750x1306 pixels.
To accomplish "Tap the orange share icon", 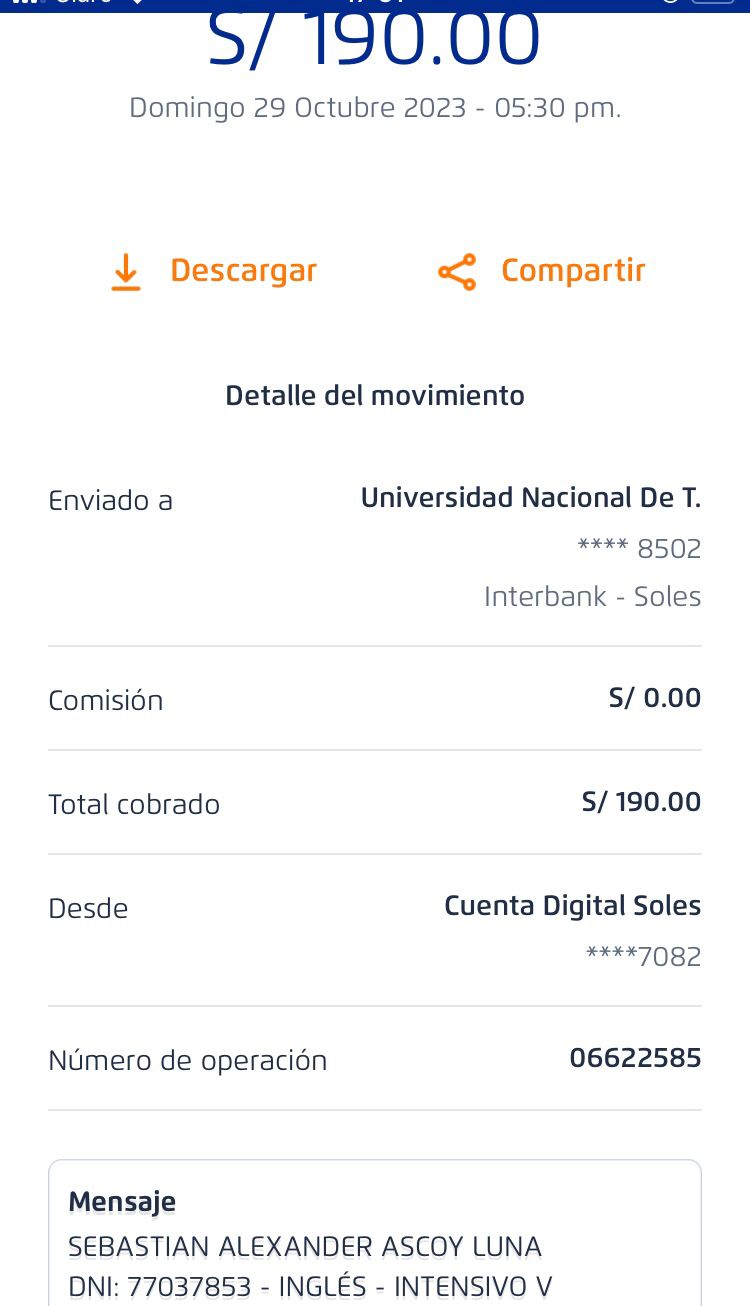I will click(457, 272).
